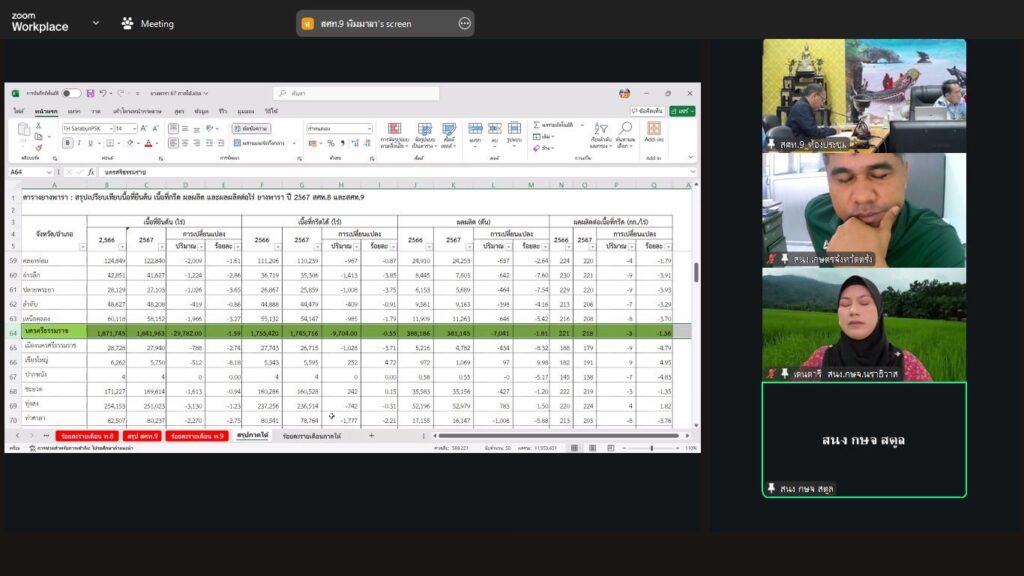Click the Save icon in the title bar
Viewport: 1024px width, 576px height.
90,93
